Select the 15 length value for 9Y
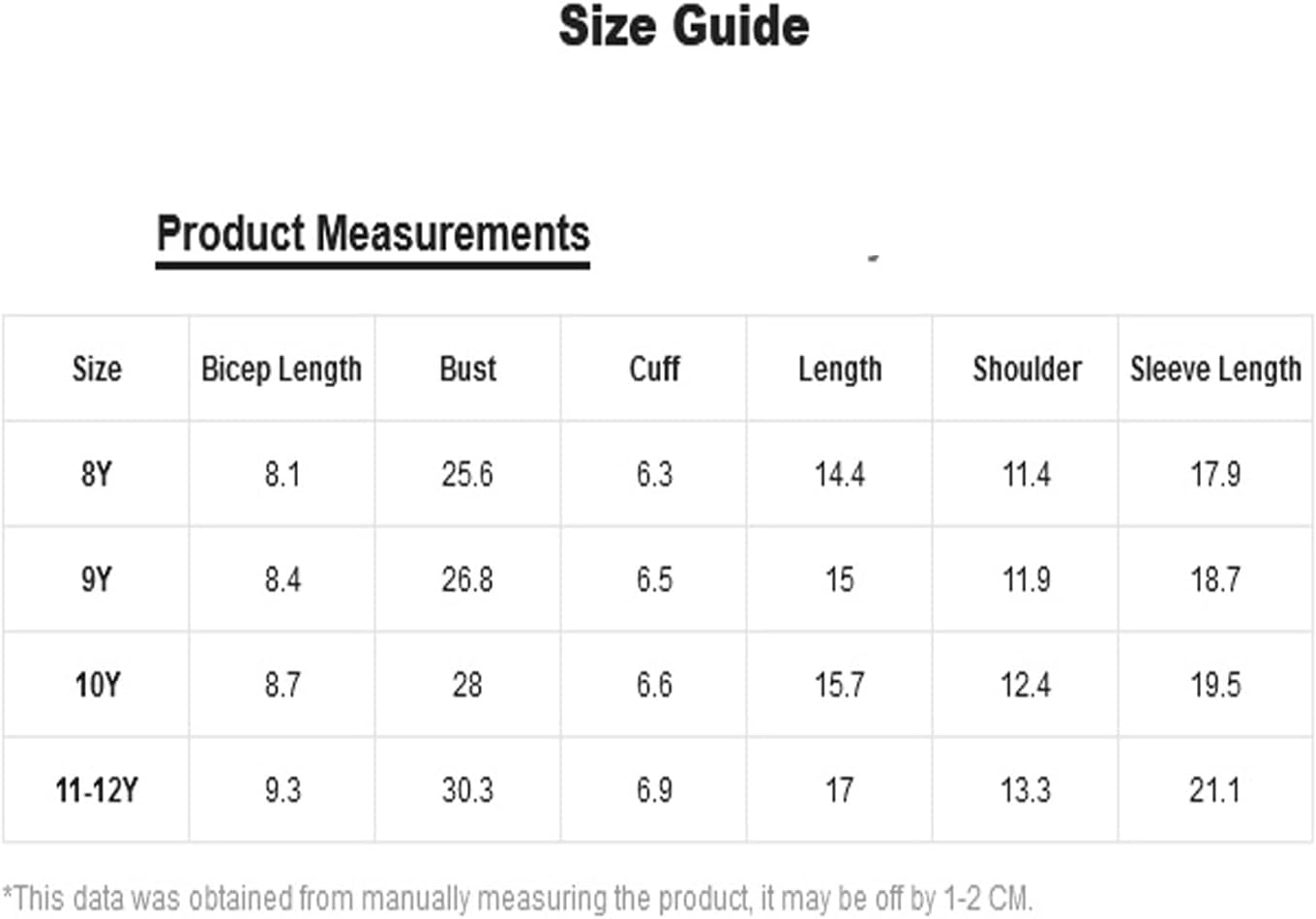Image resolution: width=1316 pixels, height=919 pixels. click(840, 579)
